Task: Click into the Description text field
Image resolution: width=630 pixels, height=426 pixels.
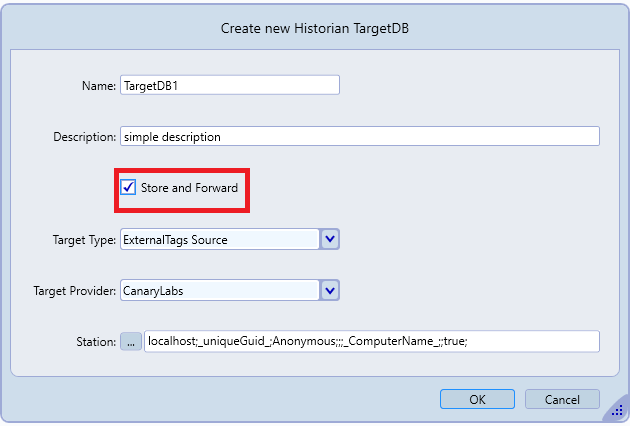Action: pos(359,136)
